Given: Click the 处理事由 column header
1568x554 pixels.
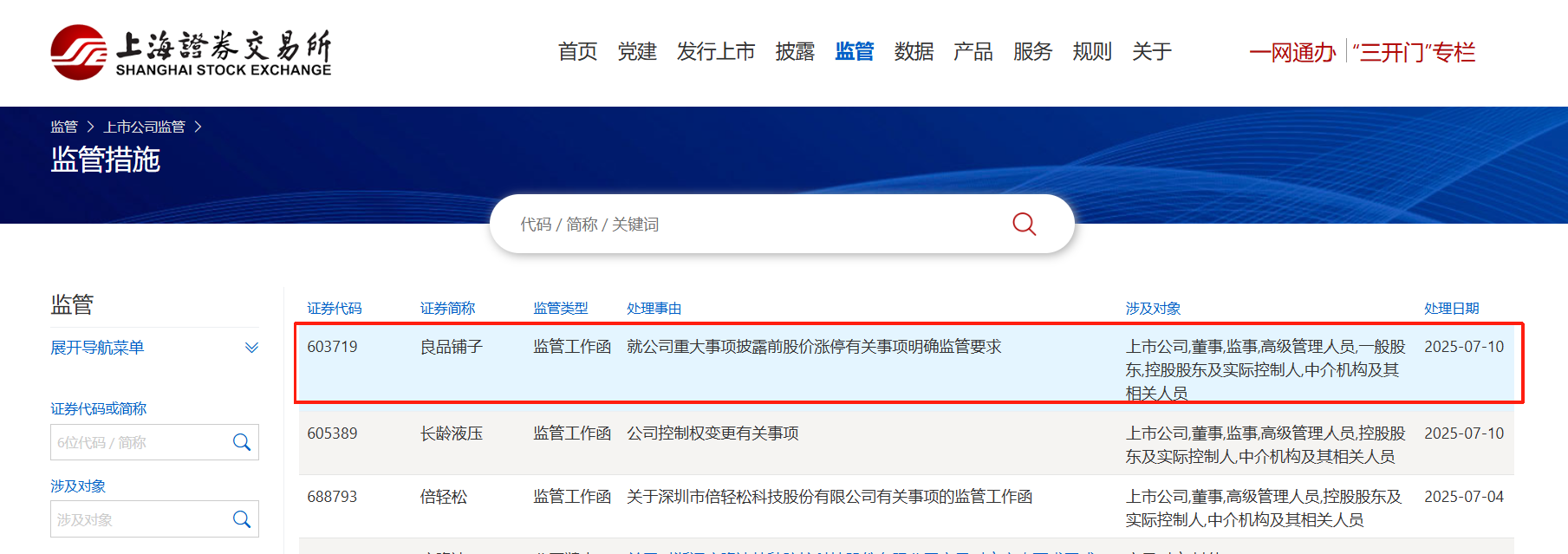Looking at the screenshot, I should [x=654, y=309].
